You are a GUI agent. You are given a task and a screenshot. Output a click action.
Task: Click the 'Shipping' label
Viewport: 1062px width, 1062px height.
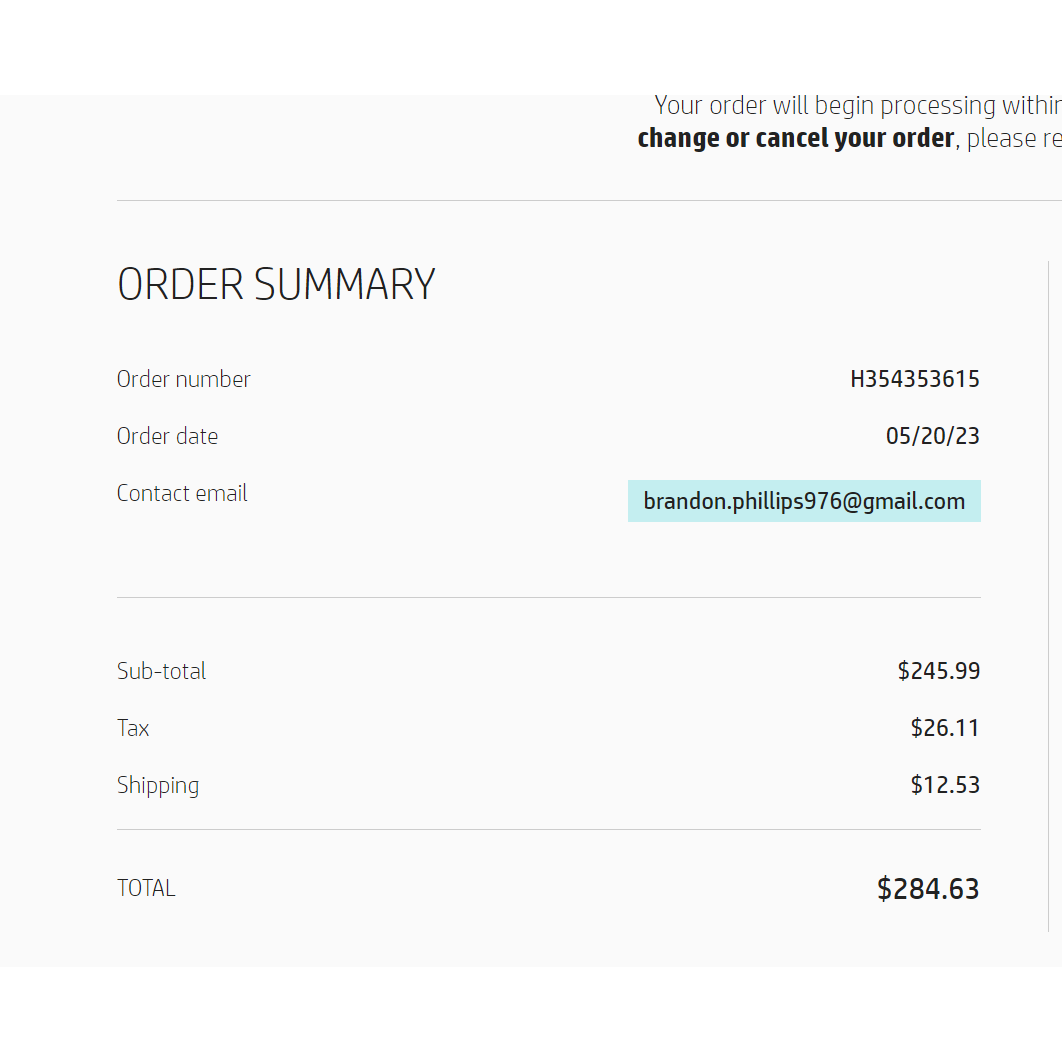tap(158, 786)
